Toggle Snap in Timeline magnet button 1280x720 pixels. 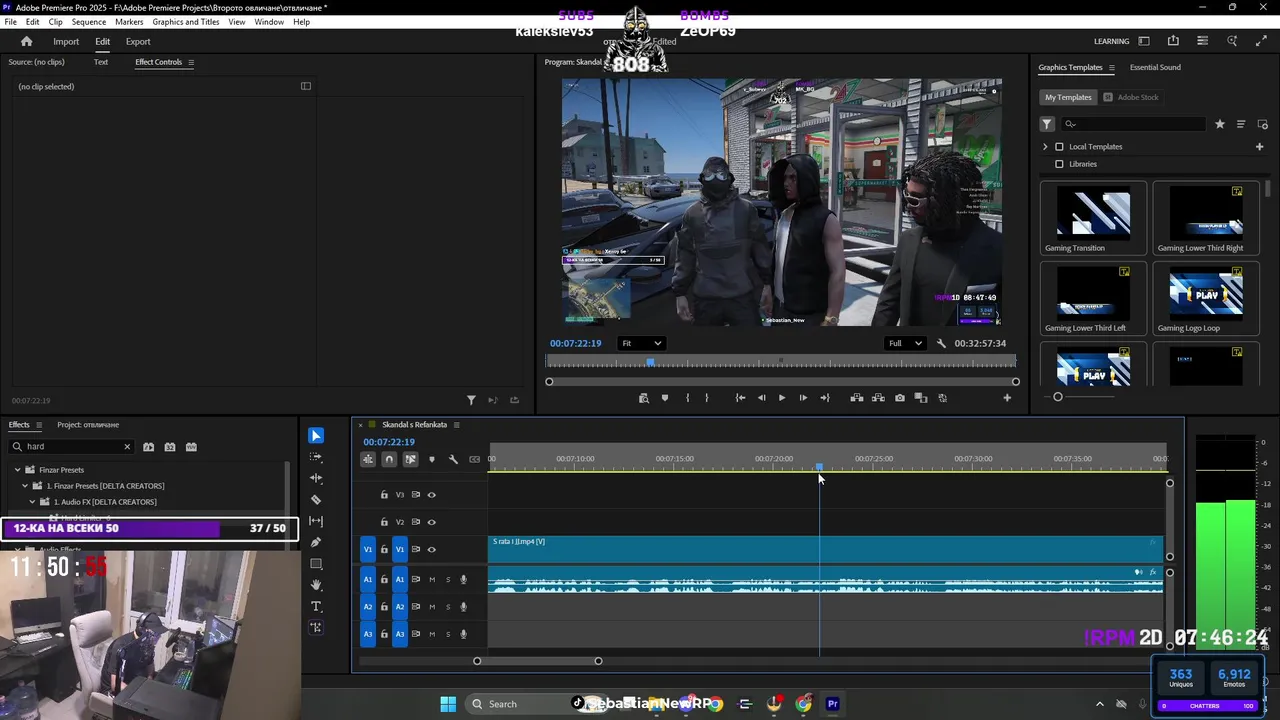389,459
